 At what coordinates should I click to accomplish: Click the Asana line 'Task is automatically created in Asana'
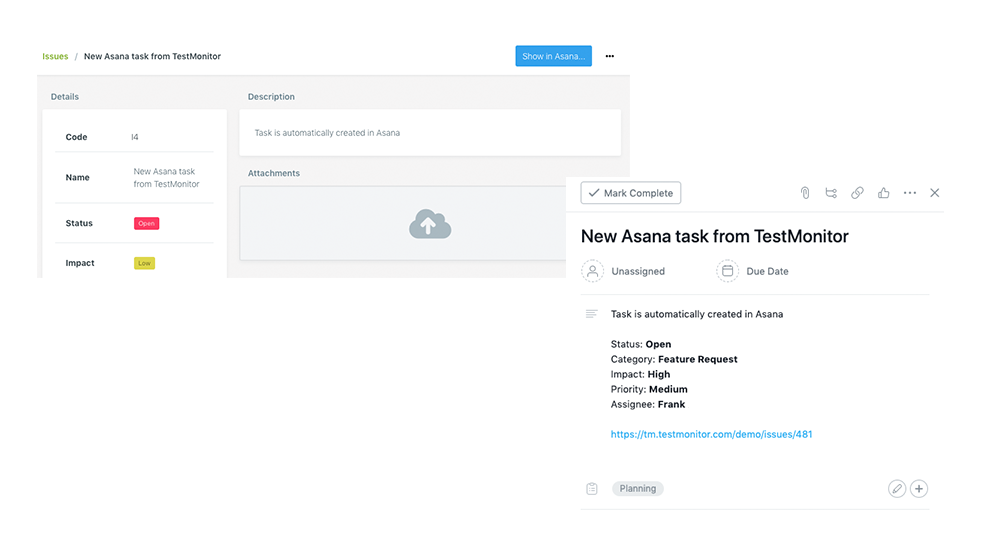[x=696, y=314]
